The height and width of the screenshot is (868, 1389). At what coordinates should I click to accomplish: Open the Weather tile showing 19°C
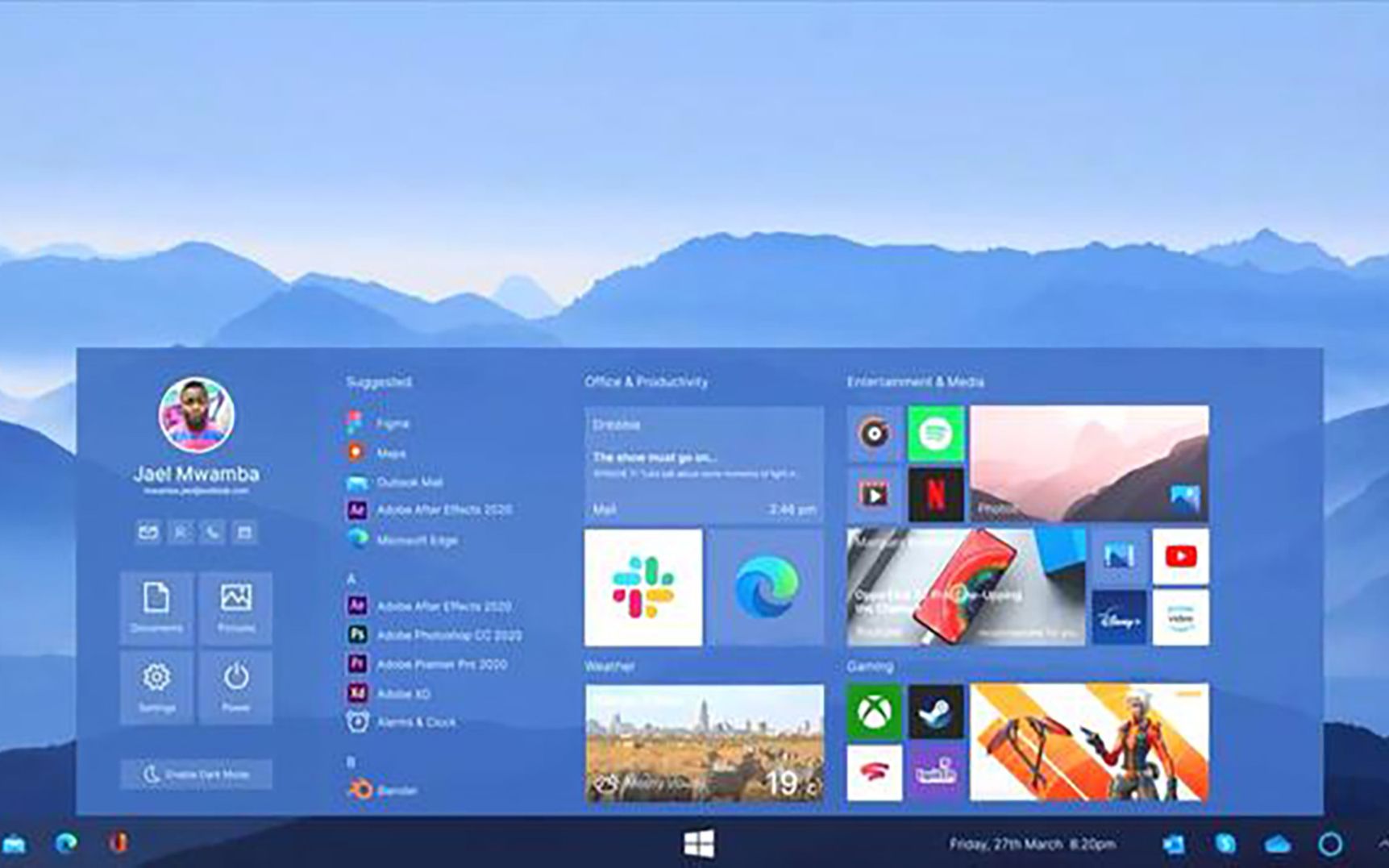(x=705, y=743)
